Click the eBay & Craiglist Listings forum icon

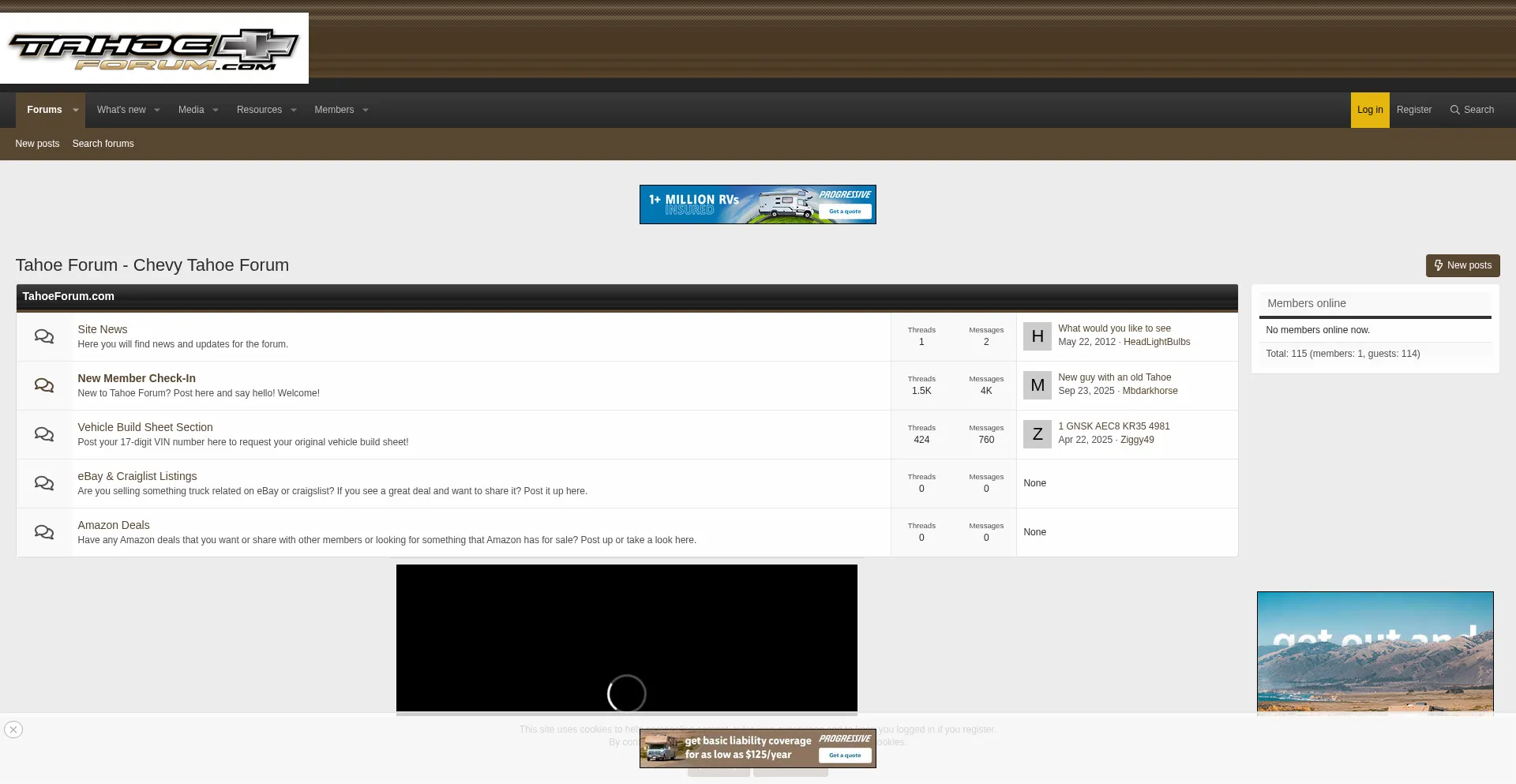coord(44,484)
